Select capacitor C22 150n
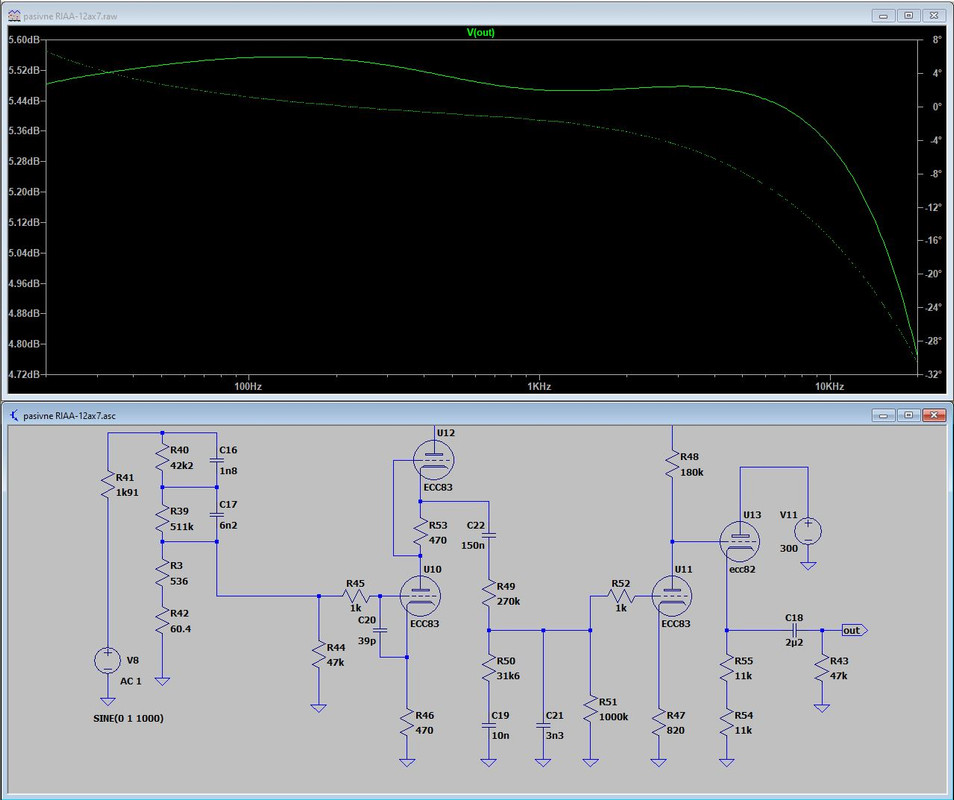954x800 pixels. pos(489,535)
